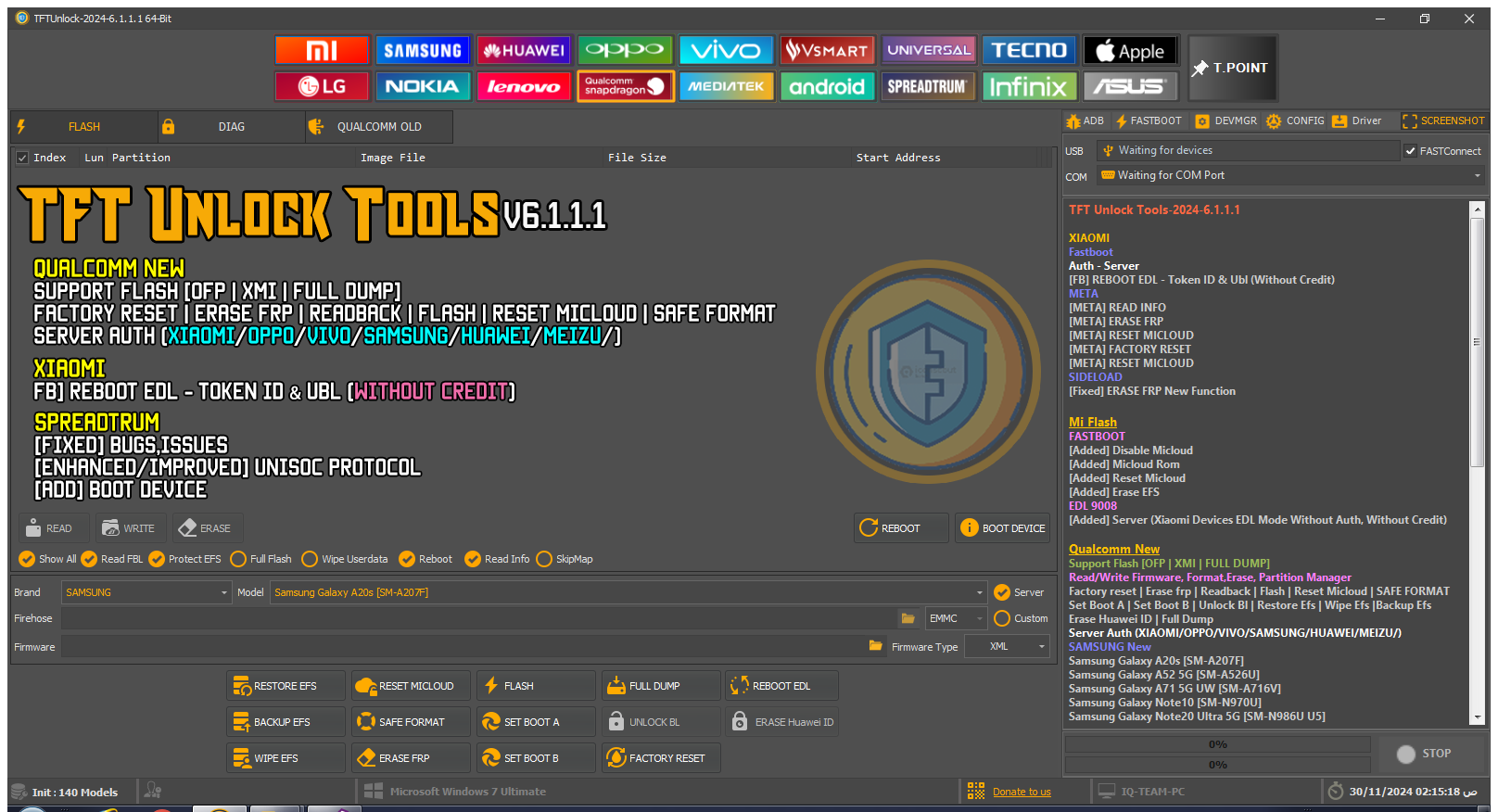Switch to the DIAG tab
Viewport: 1498px width, 812px height.
[231, 127]
